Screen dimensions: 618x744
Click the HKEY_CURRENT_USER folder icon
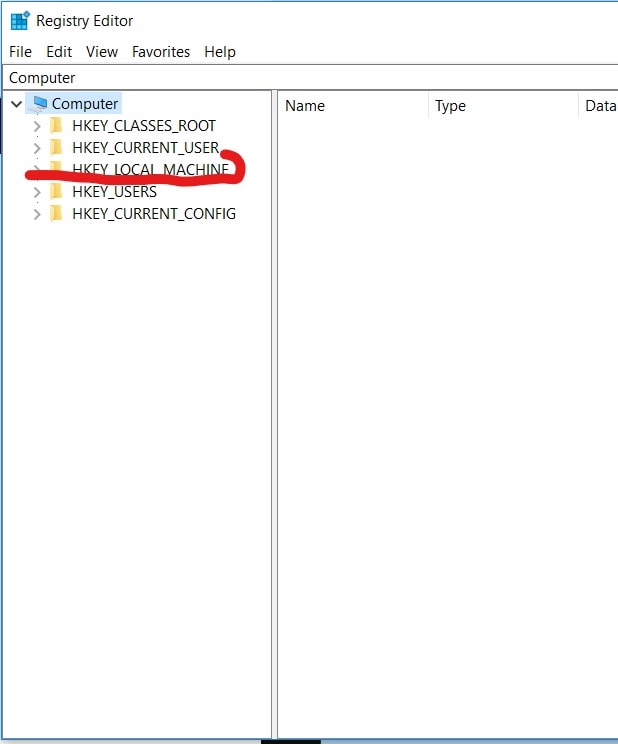tap(56, 148)
